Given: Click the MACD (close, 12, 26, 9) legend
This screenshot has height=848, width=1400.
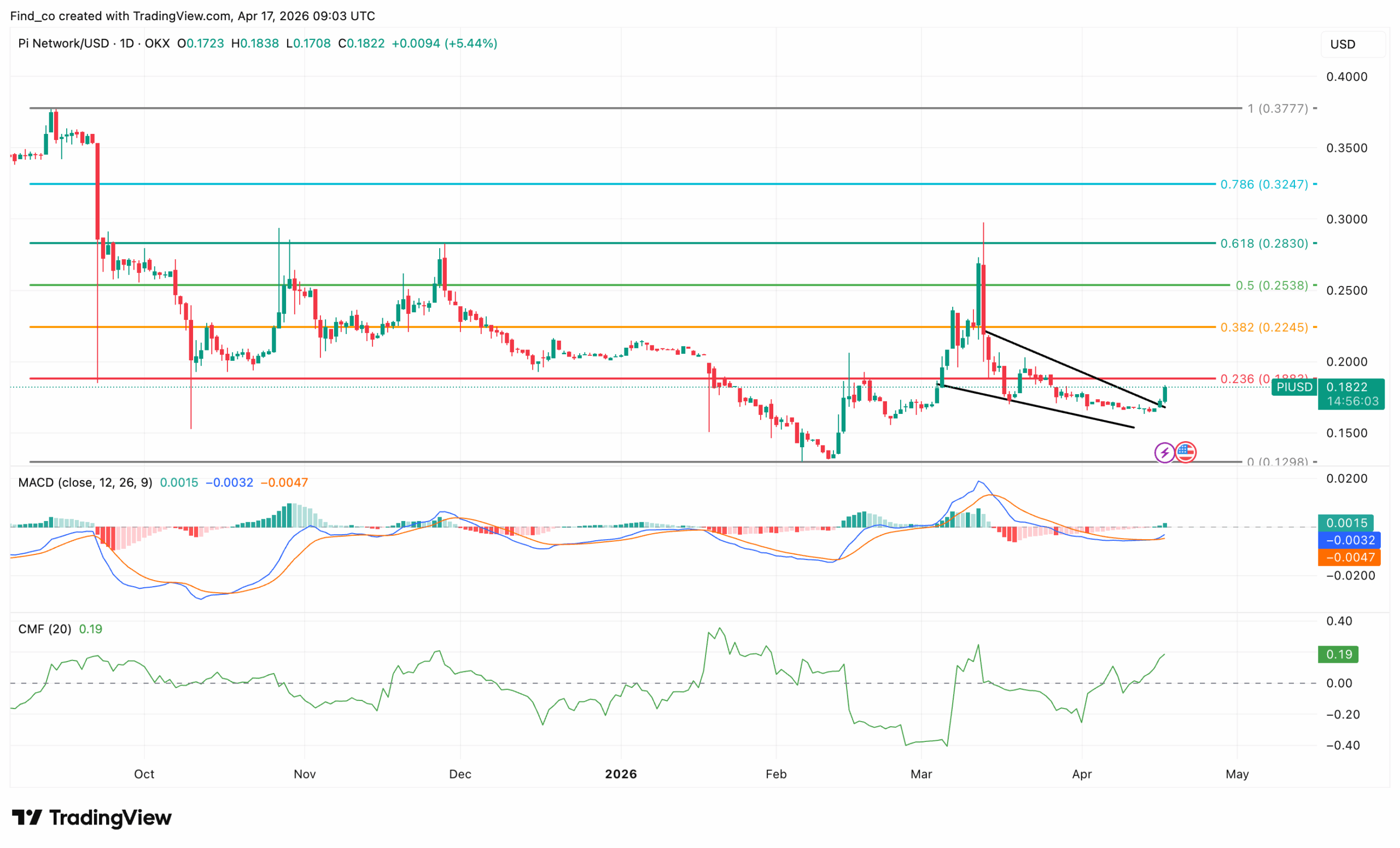Looking at the screenshot, I should pyautogui.click(x=85, y=483).
